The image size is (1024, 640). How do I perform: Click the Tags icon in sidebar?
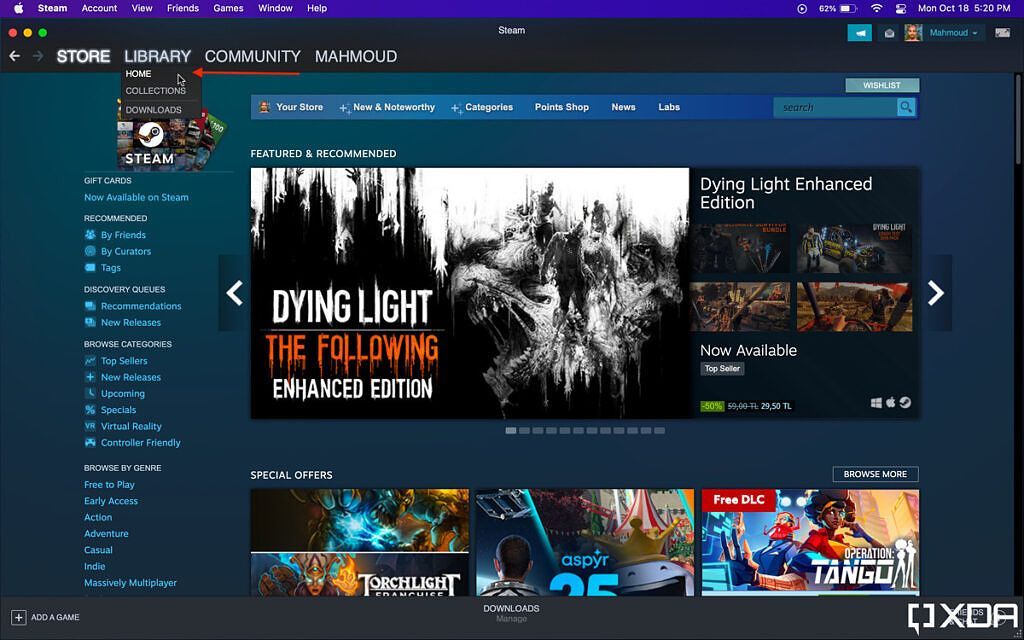90,267
